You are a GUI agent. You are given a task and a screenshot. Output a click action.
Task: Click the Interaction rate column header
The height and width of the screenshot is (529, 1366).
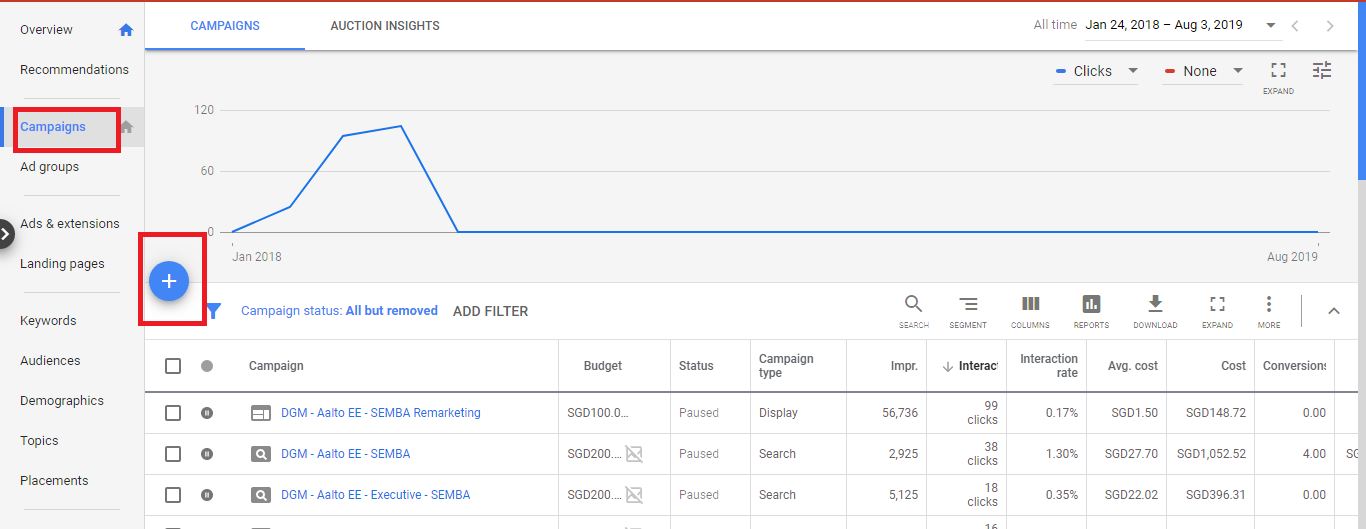pyautogui.click(x=1049, y=366)
